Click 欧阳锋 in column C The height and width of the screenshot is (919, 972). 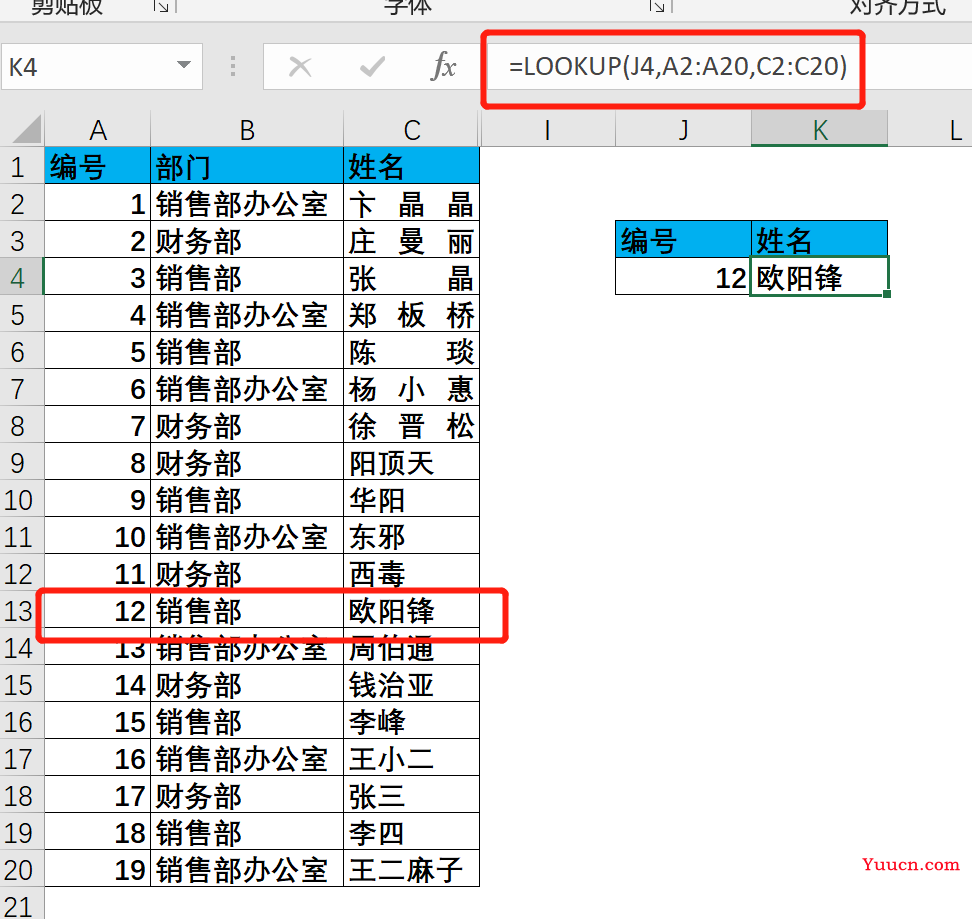point(412,610)
